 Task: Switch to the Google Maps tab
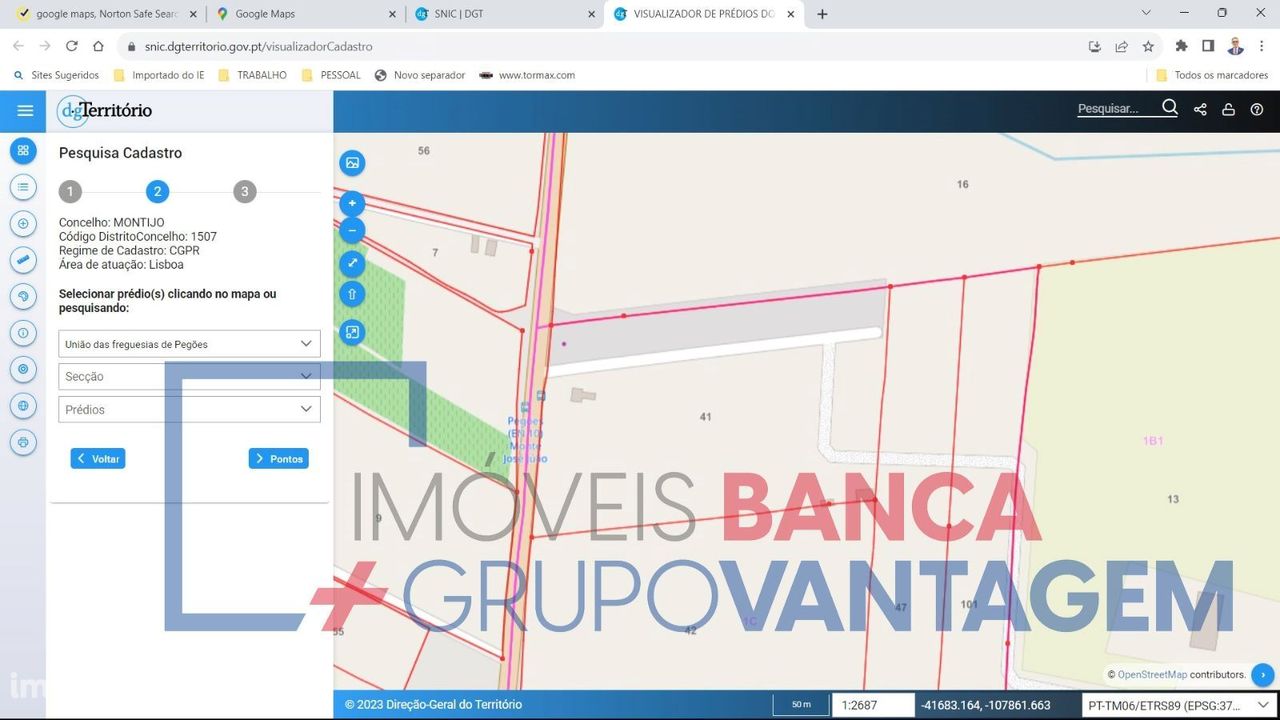pyautogui.click(x=304, y=14)
